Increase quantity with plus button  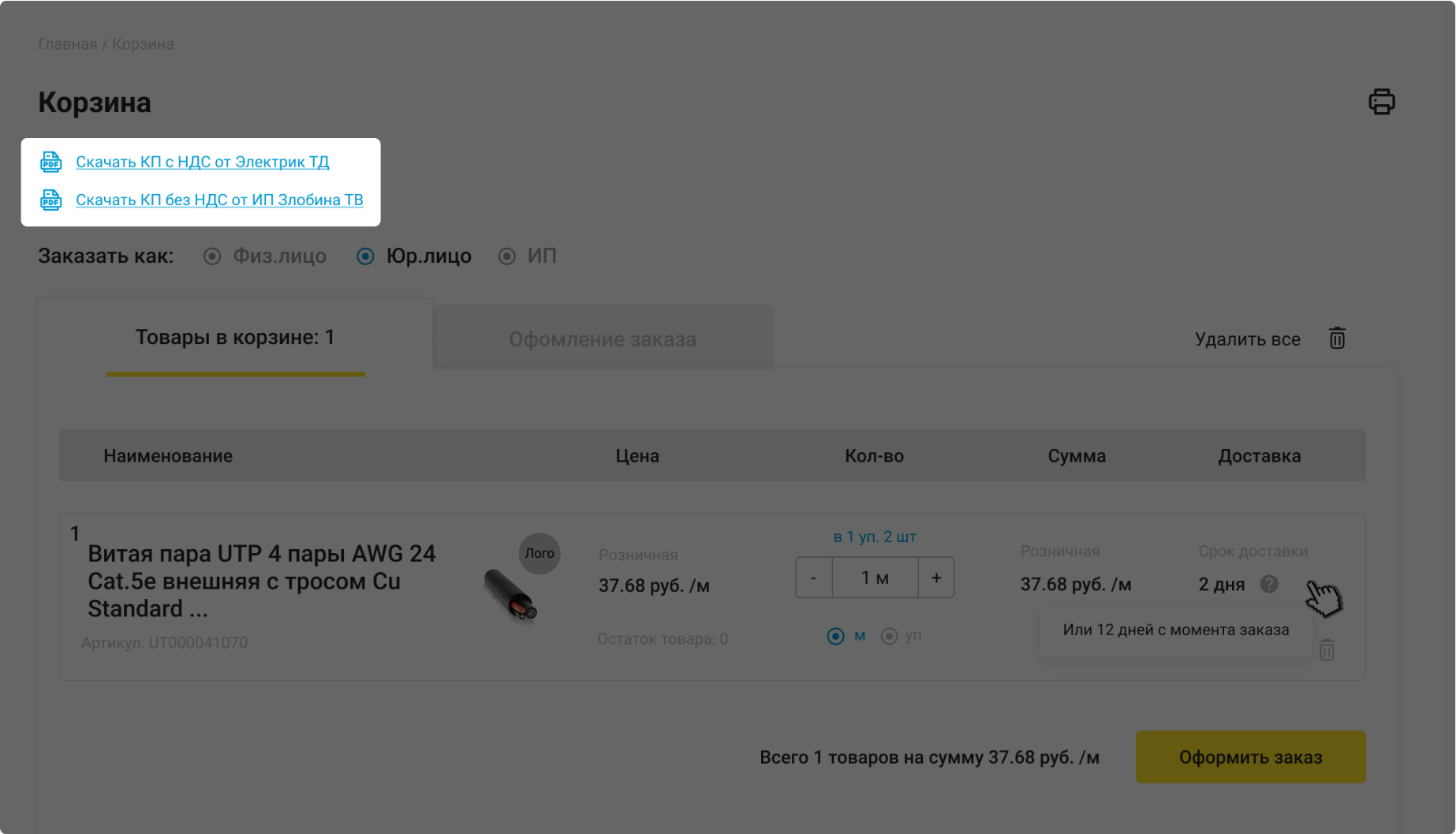point(936,578)
